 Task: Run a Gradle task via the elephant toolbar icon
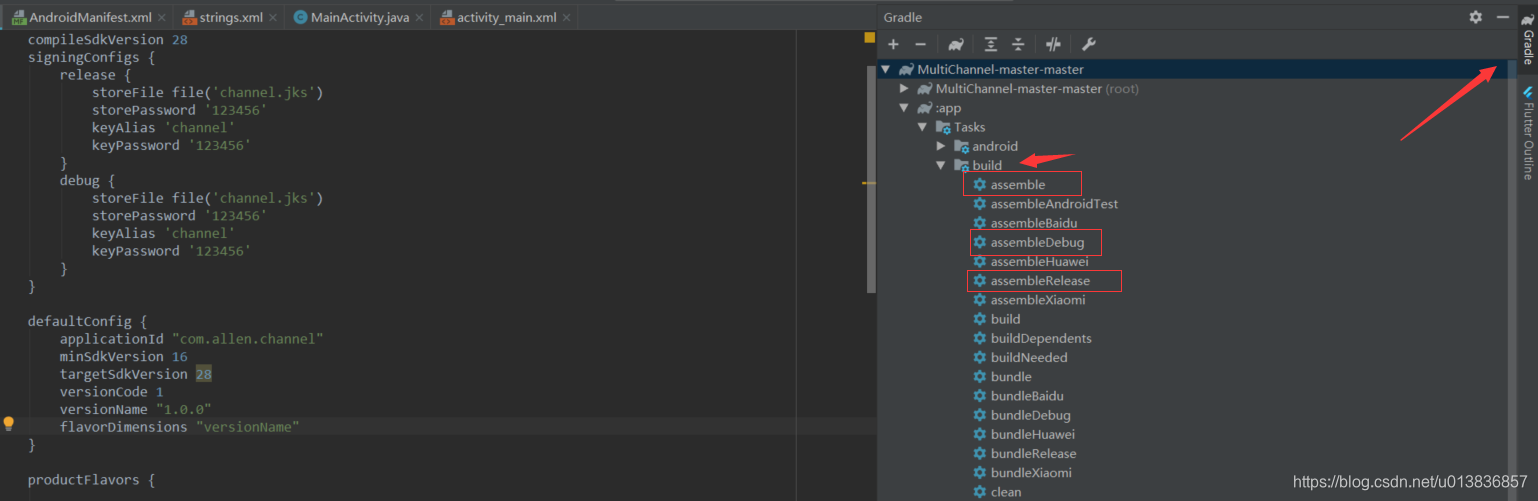[x=956, y=44]
